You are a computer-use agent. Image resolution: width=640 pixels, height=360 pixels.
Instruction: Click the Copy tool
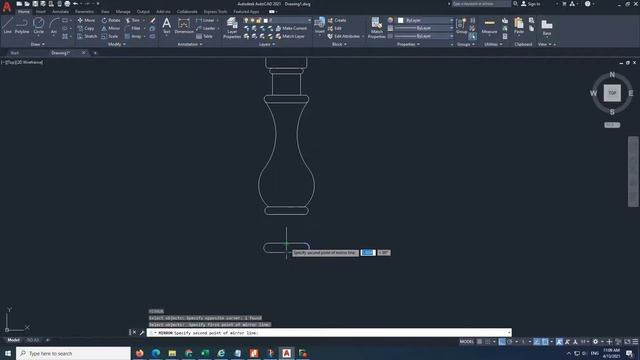click(x=86, y=28)
